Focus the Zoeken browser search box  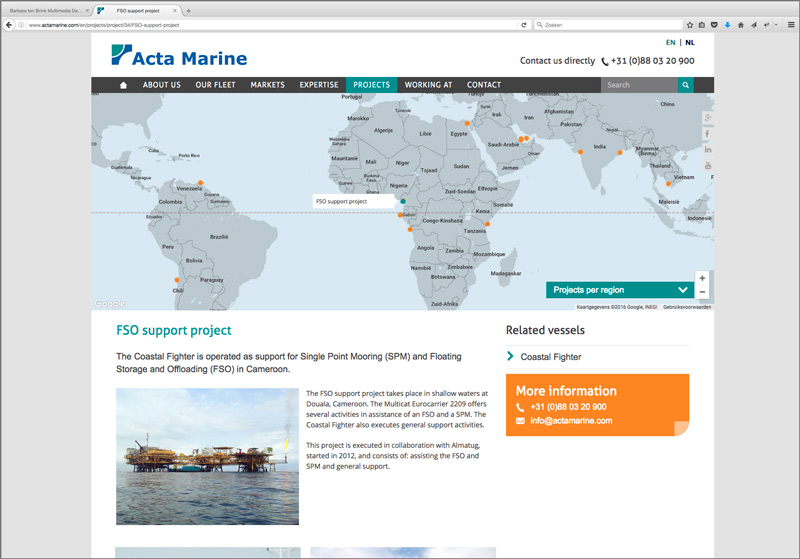coord(608,24)
